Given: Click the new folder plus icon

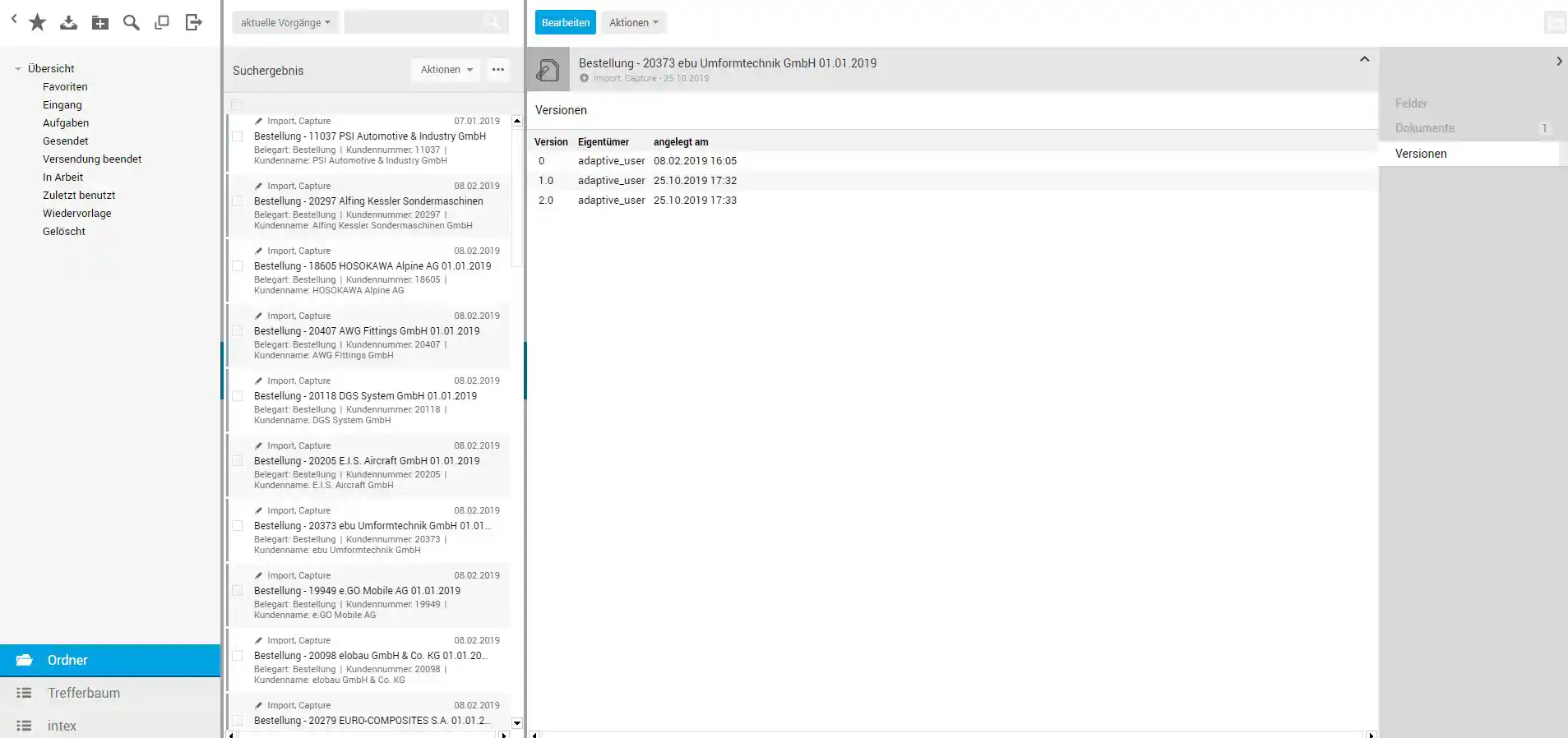Looking at the screenshot, I should (x=100, y=23).
